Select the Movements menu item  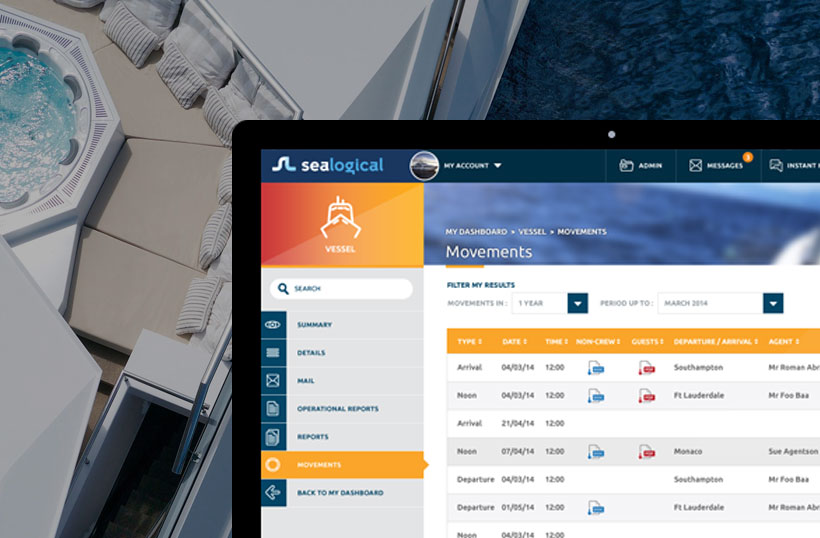(x=343, y=465)
